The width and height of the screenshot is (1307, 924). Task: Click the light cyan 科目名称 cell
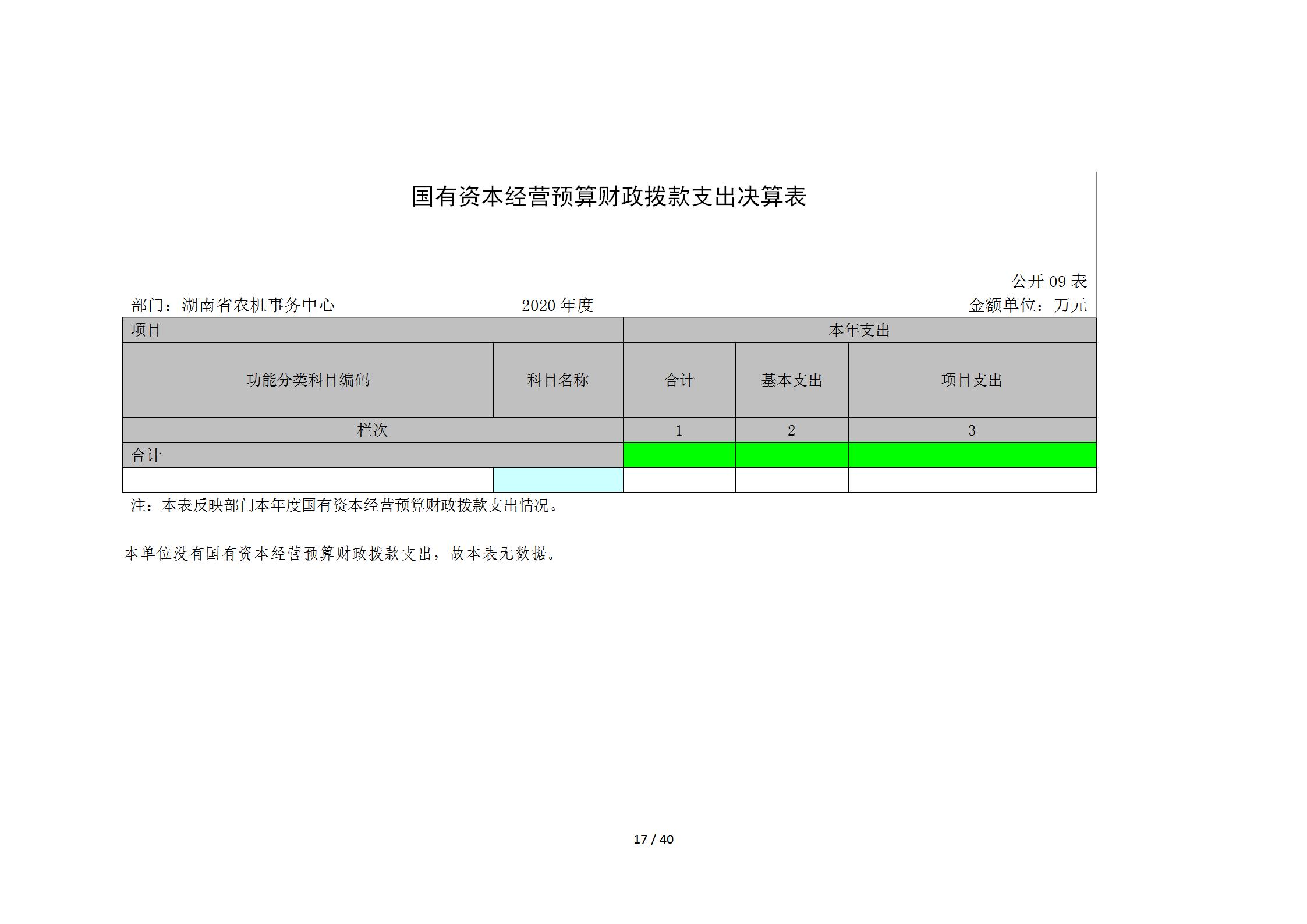coord(558,480)
